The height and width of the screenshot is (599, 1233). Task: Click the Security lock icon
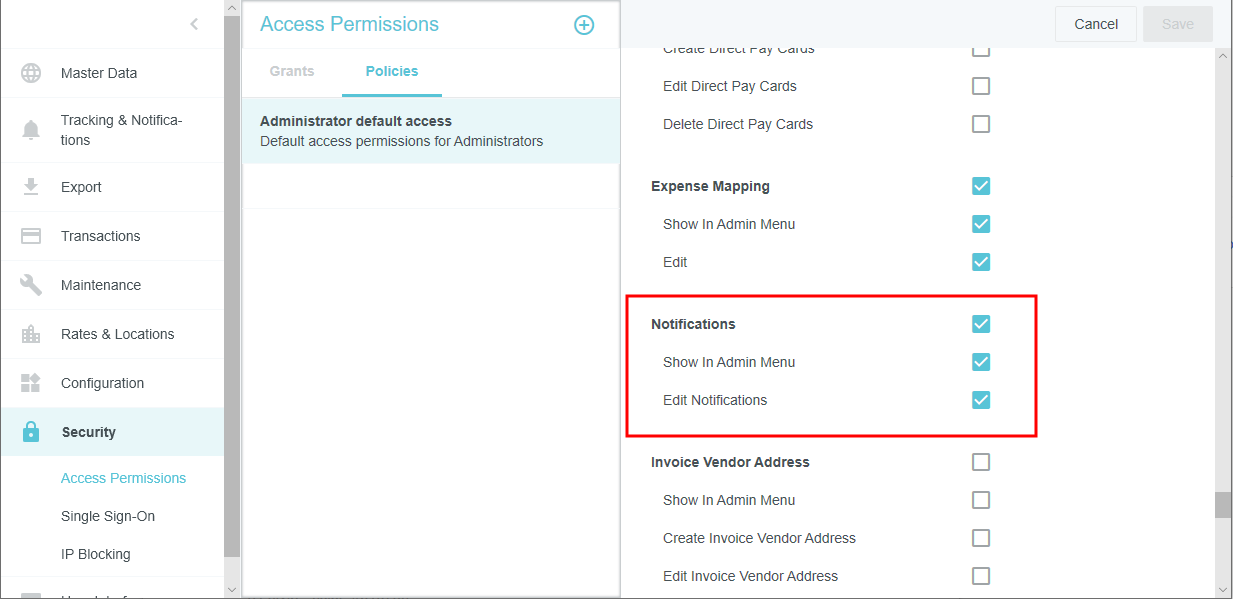(x=31, y=432)
